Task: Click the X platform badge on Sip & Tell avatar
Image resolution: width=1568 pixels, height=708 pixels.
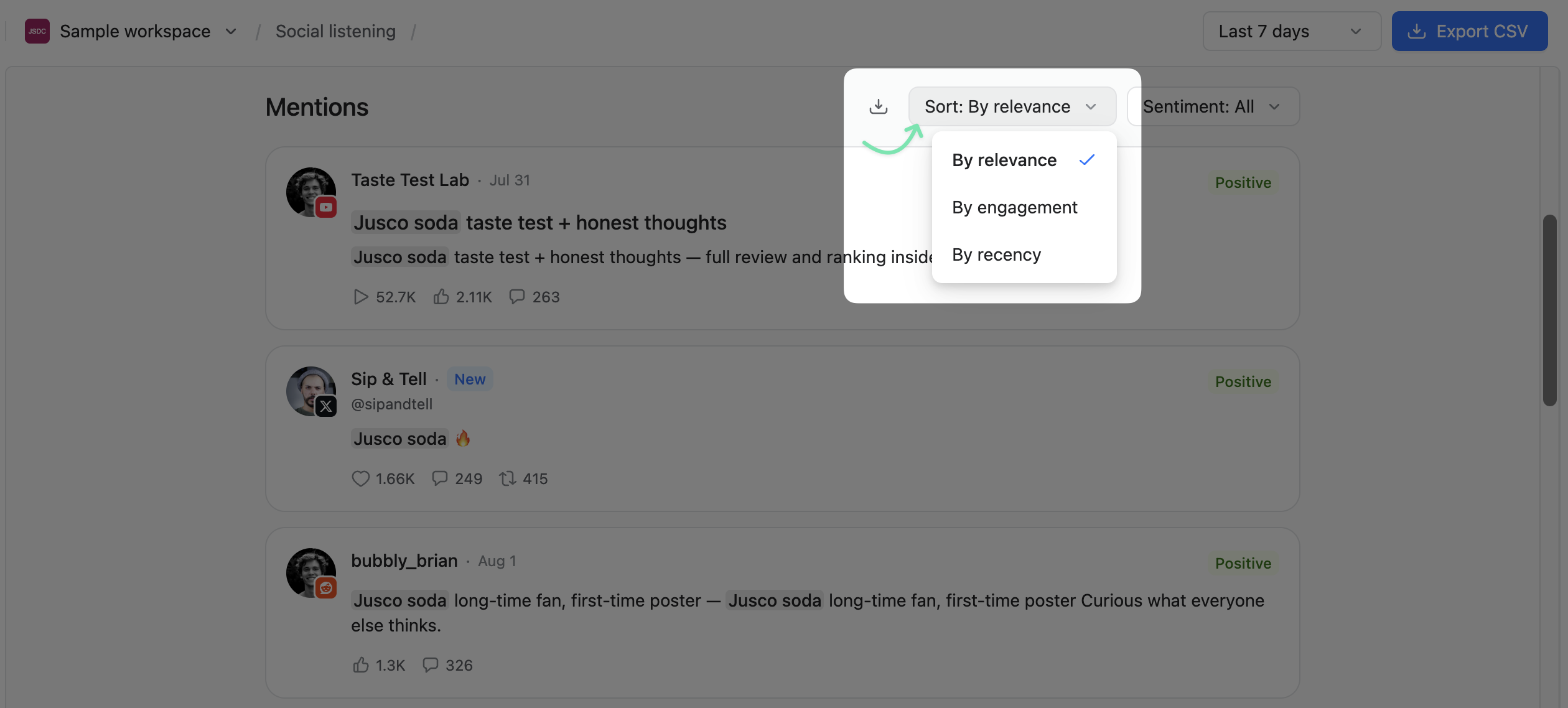Action: click(325, 406)
